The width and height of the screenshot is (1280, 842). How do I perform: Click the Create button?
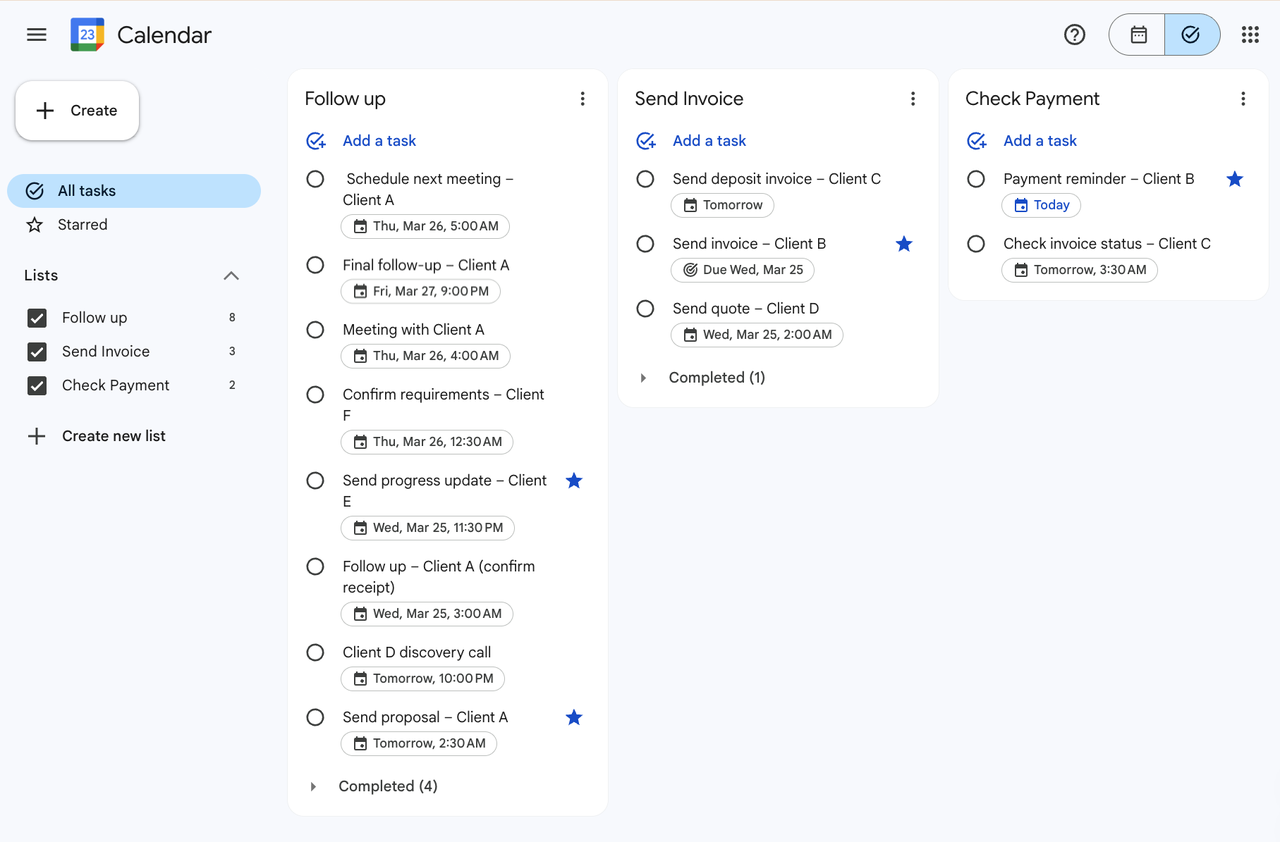pyautogui.click(x=77, y=110)
